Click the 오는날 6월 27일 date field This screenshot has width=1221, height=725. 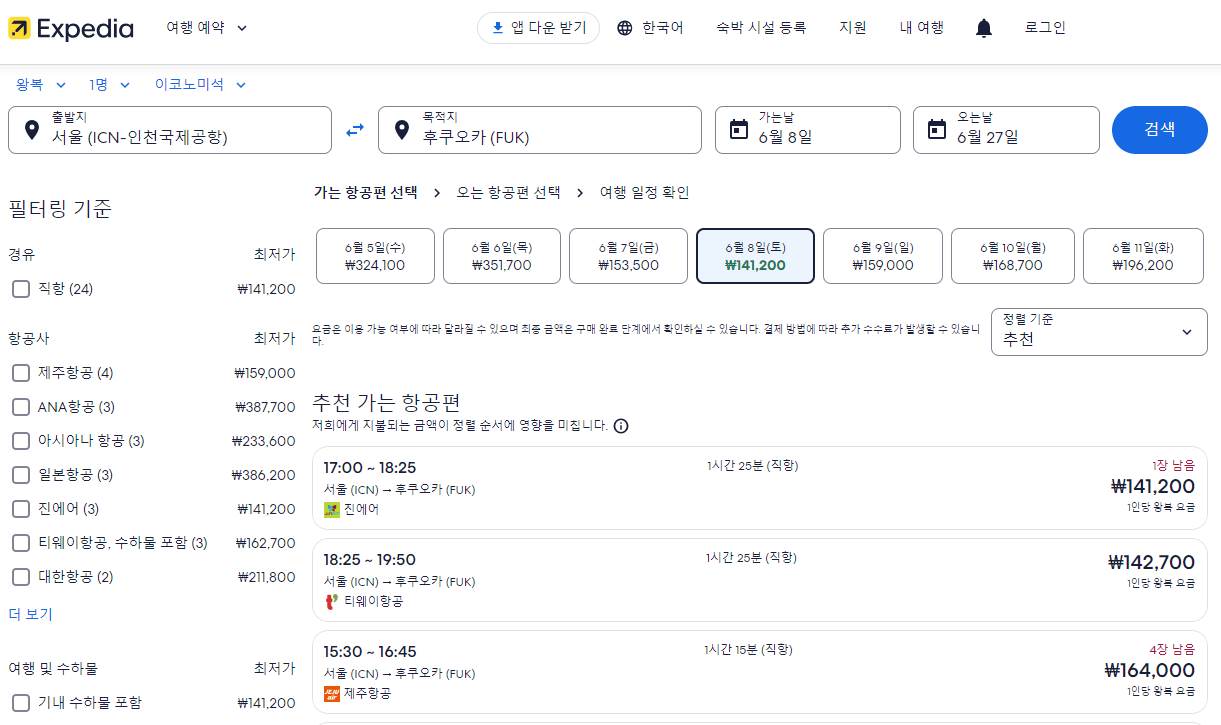[1006, 130]
